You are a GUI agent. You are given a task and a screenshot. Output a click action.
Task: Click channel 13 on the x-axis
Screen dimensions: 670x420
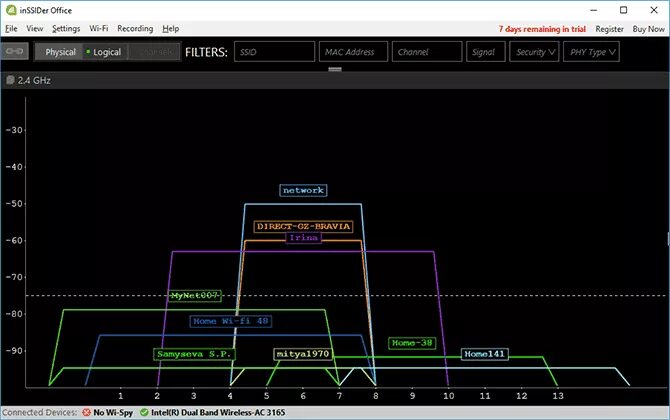click(558, 396)
